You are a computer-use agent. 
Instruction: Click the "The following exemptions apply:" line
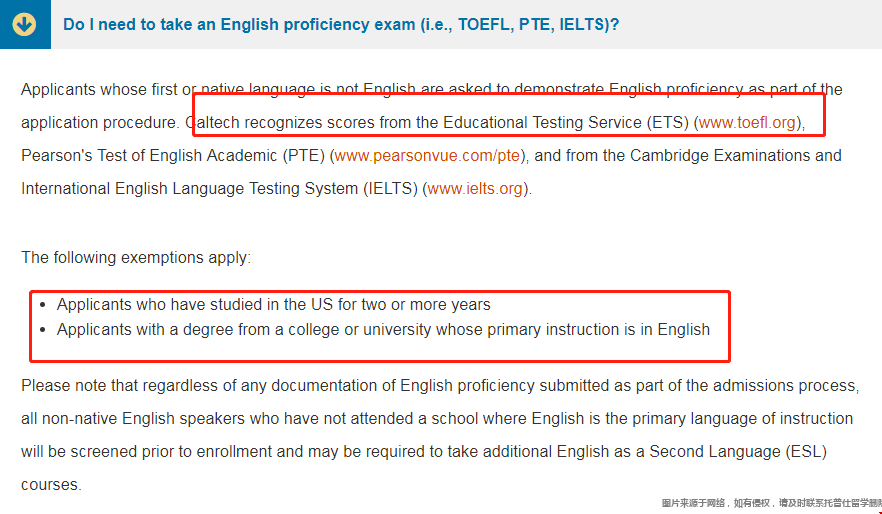136,257
